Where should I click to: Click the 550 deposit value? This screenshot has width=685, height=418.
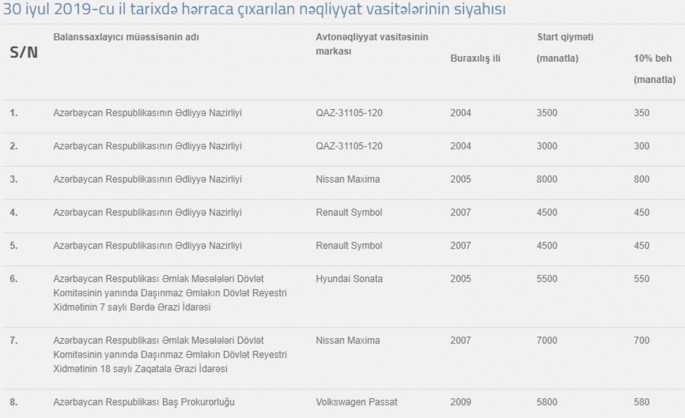[642, 277]
